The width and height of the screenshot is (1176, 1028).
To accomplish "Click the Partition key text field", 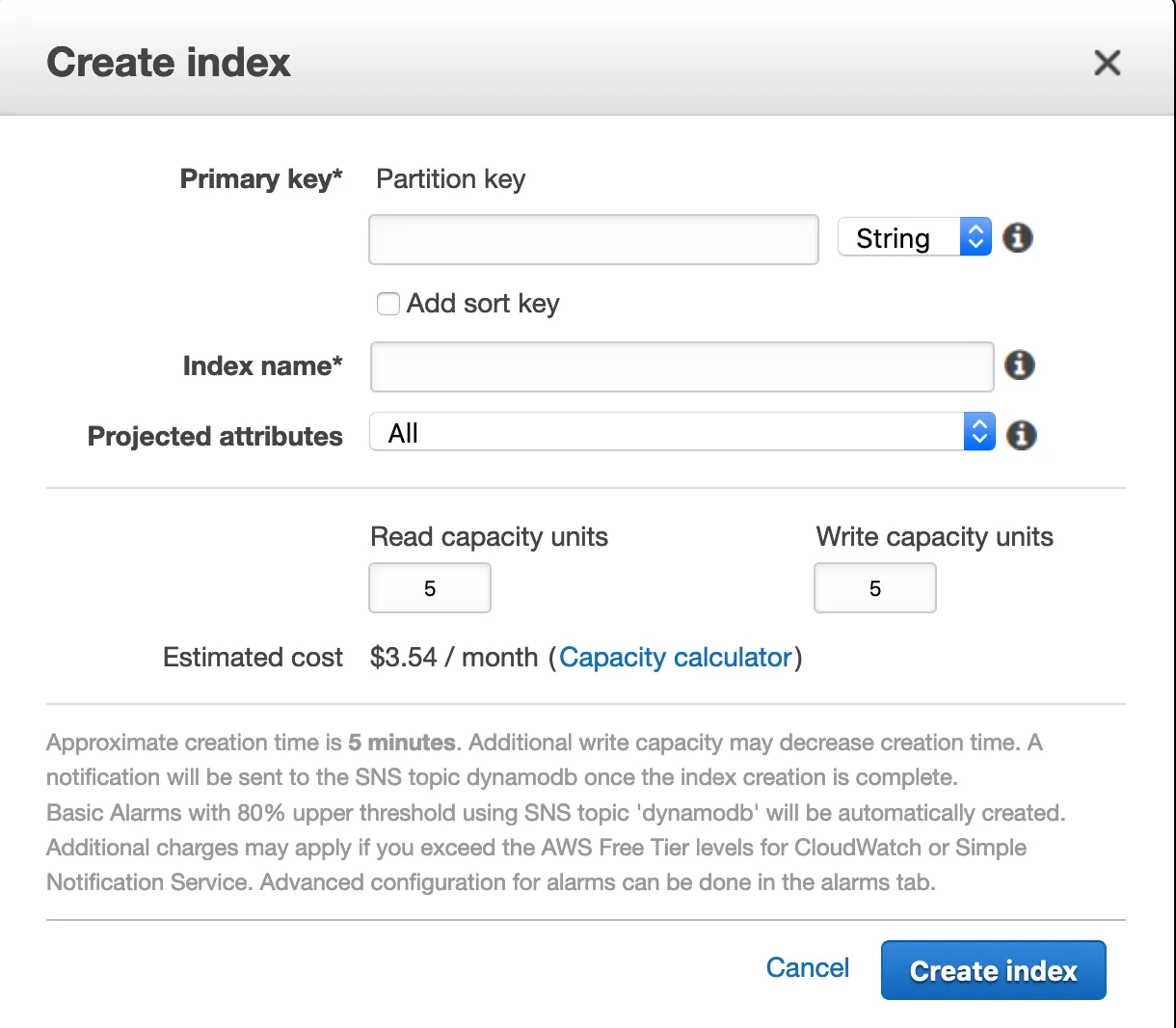I will [x=593, y=239].
